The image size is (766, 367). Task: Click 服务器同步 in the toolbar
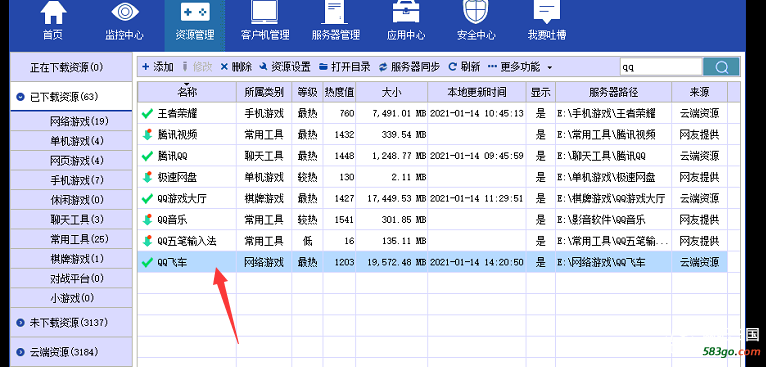point(409,67)
